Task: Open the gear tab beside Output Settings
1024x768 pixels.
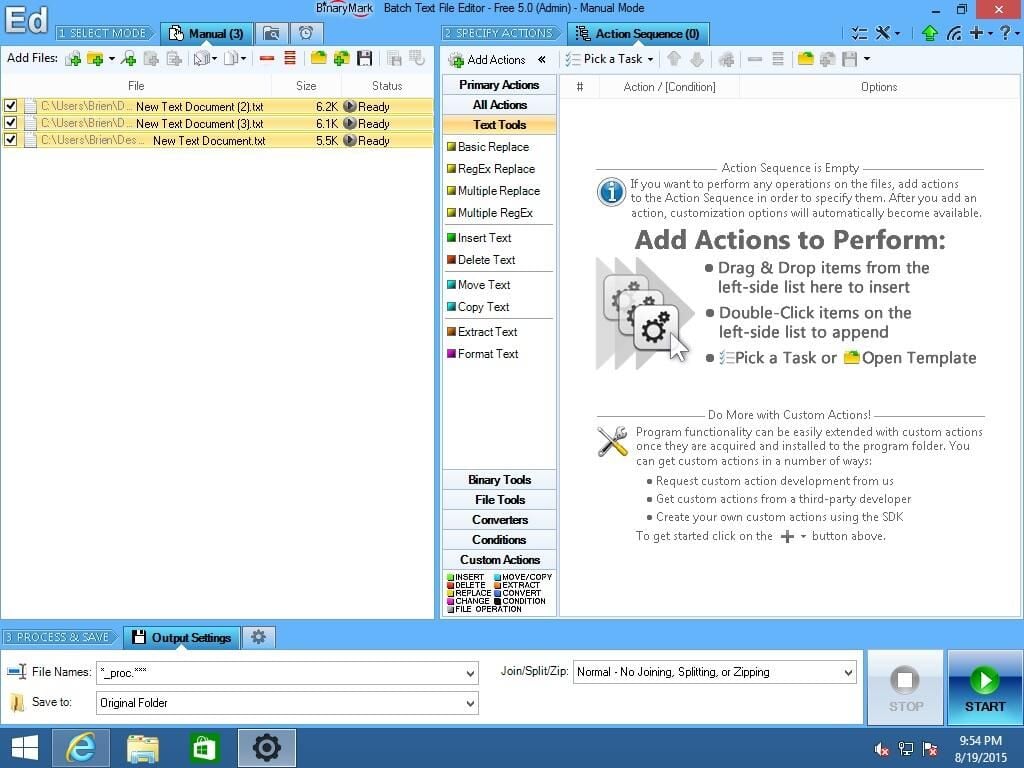Action: [259, 637]
